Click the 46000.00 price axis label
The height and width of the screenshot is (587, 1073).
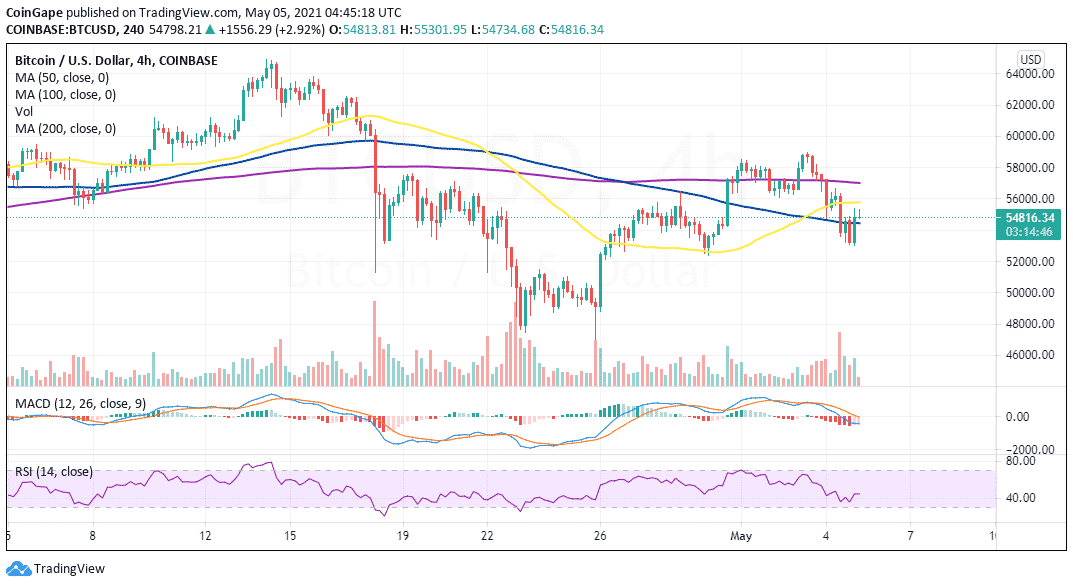1029,355
